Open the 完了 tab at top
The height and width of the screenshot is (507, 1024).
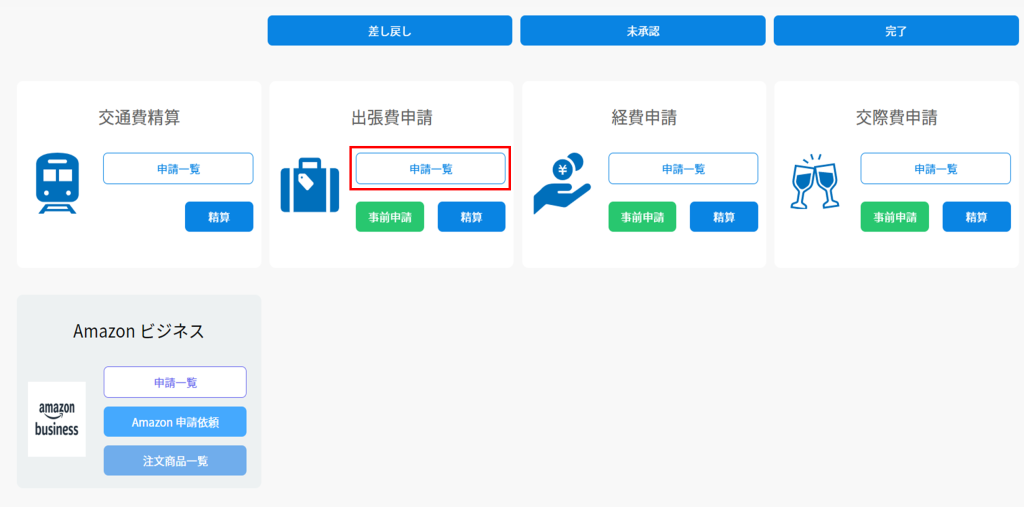pos(896,31)
